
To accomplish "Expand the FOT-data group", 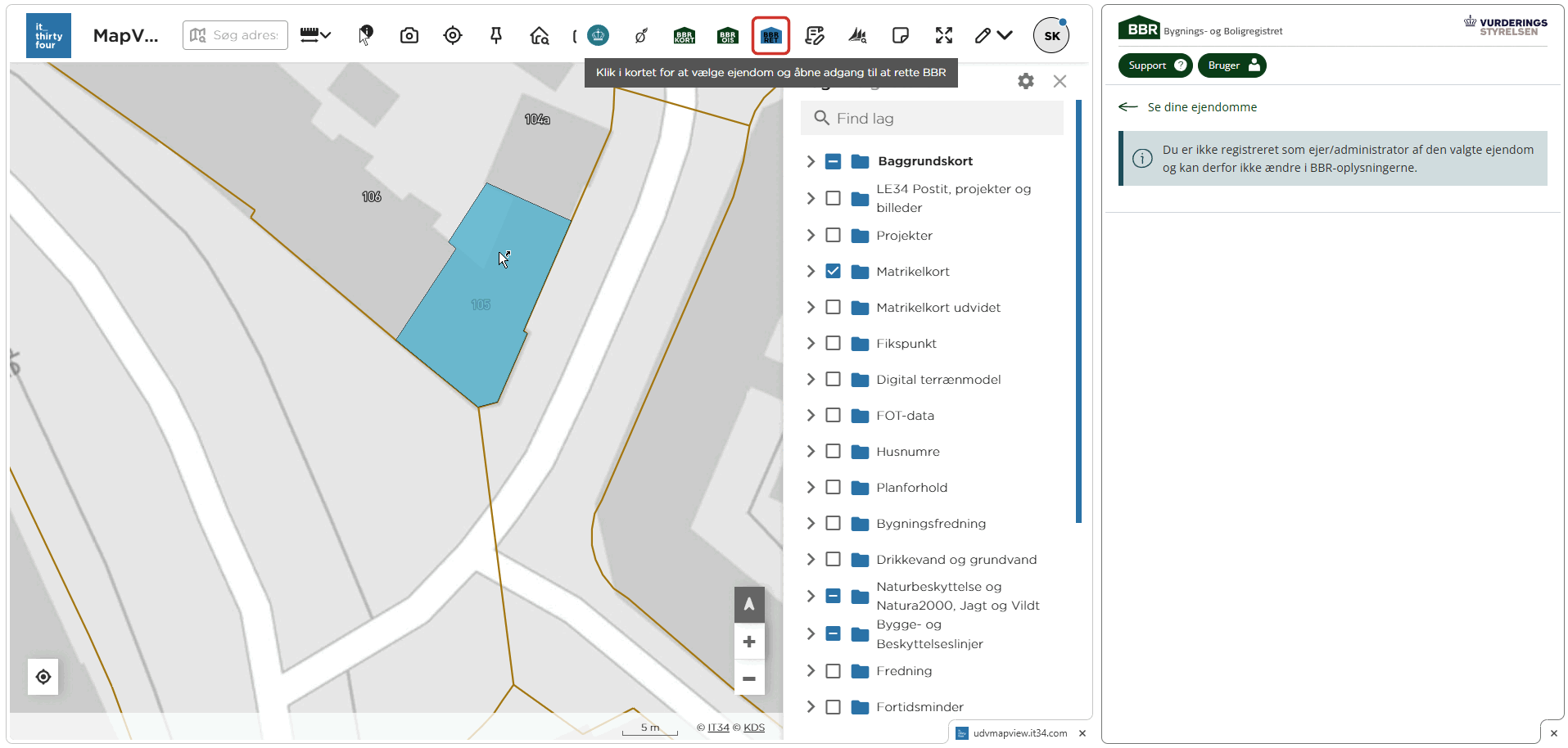I will (811, 415).
